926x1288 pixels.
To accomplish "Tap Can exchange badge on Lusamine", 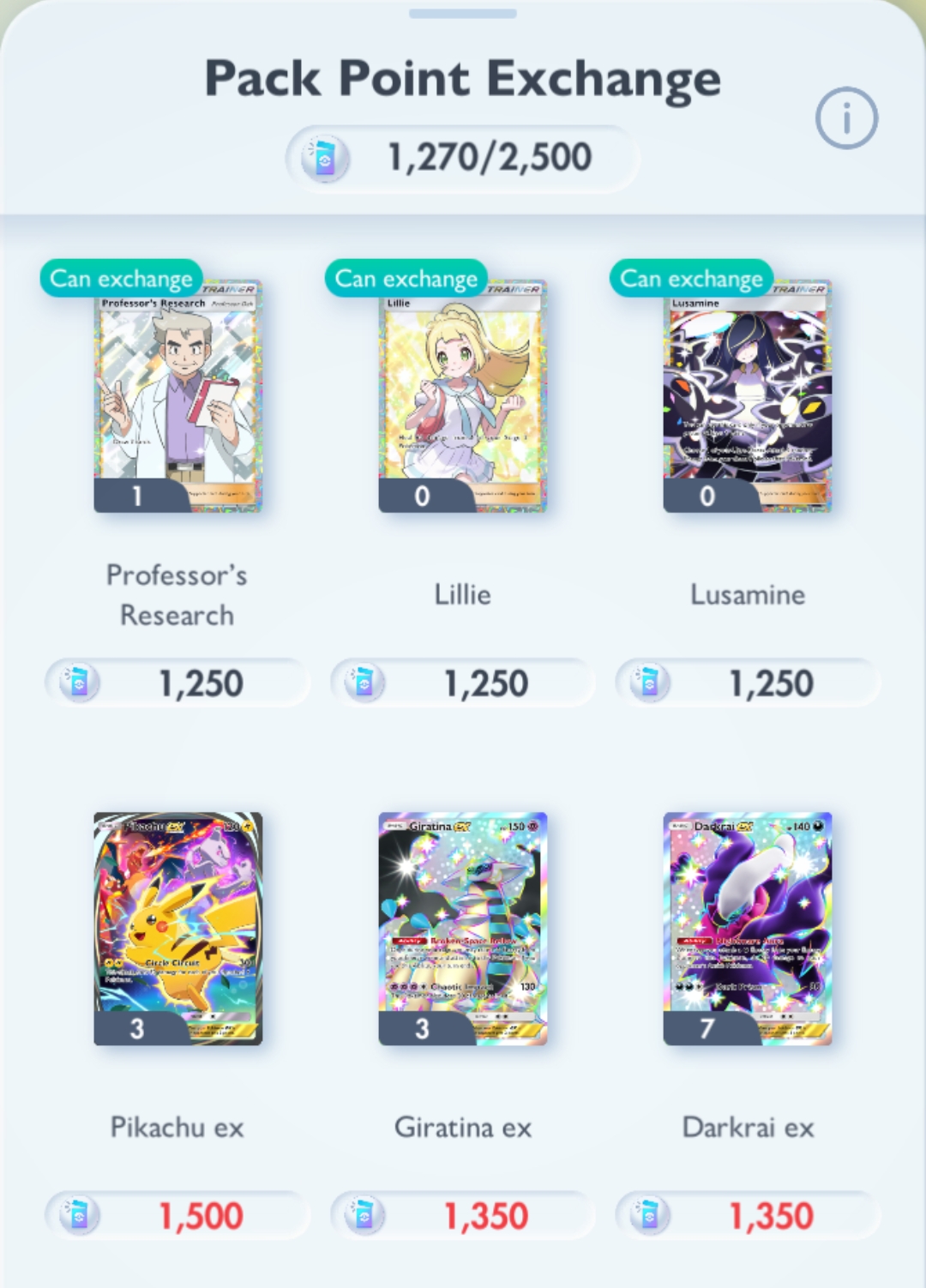I will [692, 279].
